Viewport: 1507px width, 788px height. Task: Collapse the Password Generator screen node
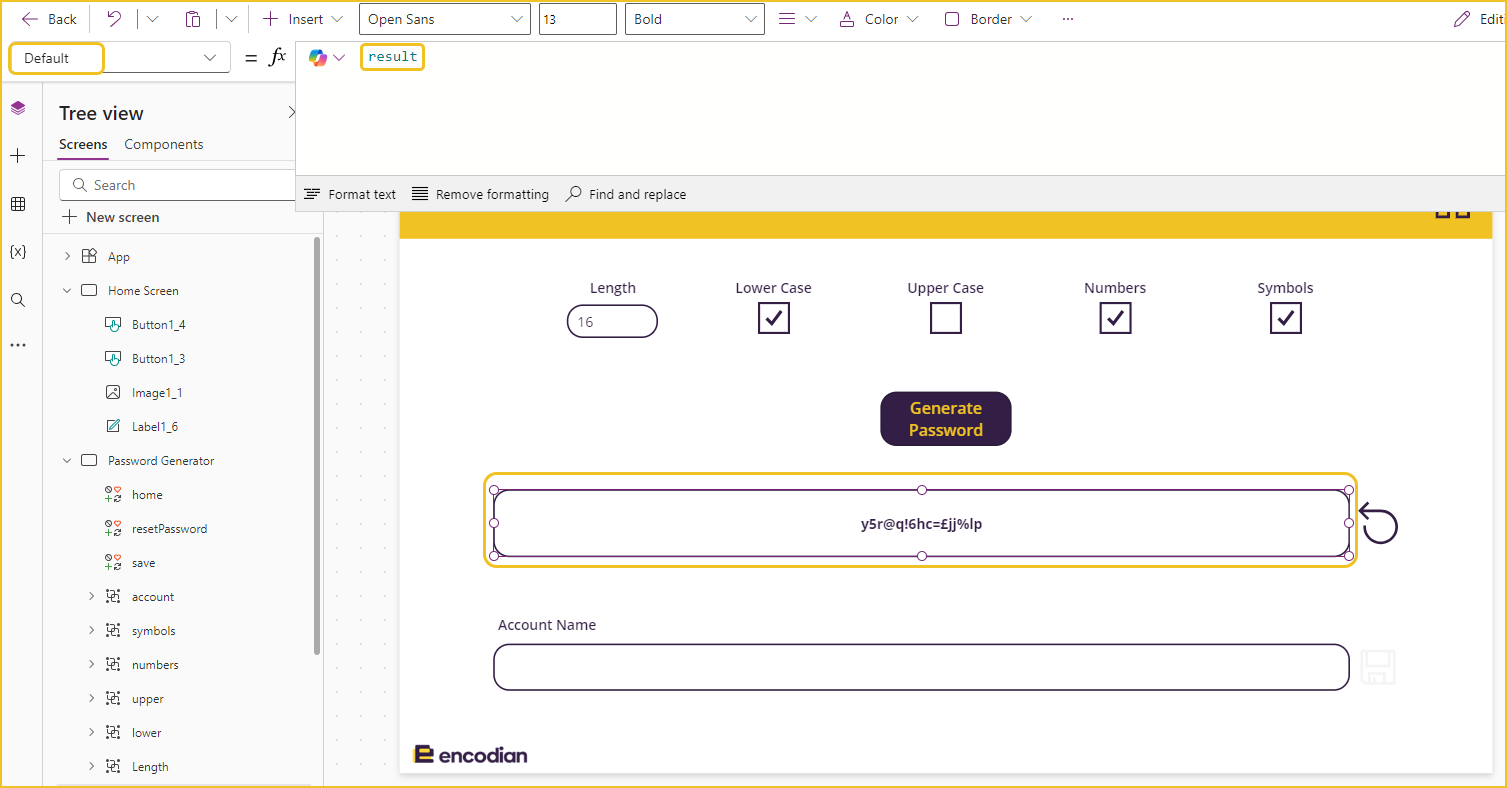[x=67, y=461]
